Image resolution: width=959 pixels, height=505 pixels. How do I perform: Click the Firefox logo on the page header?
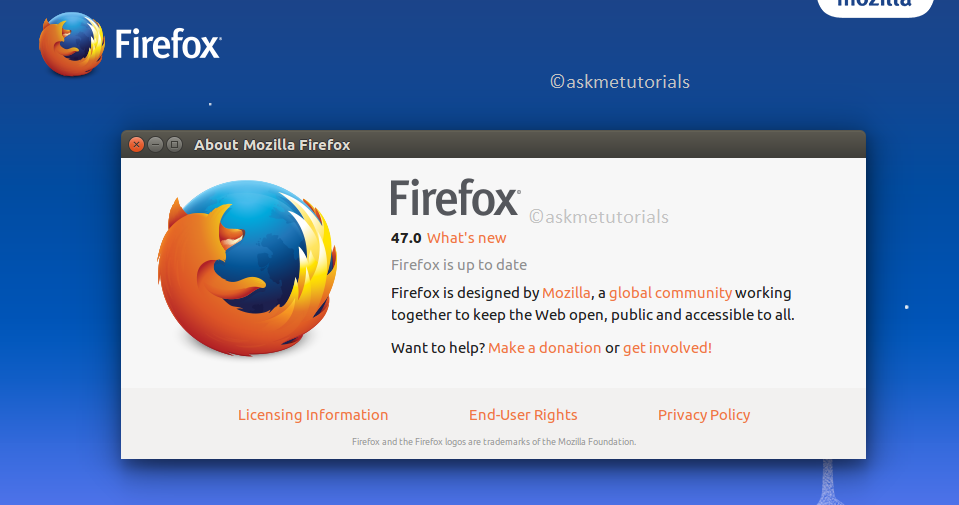pyautogui.click(x=72, y=44)
